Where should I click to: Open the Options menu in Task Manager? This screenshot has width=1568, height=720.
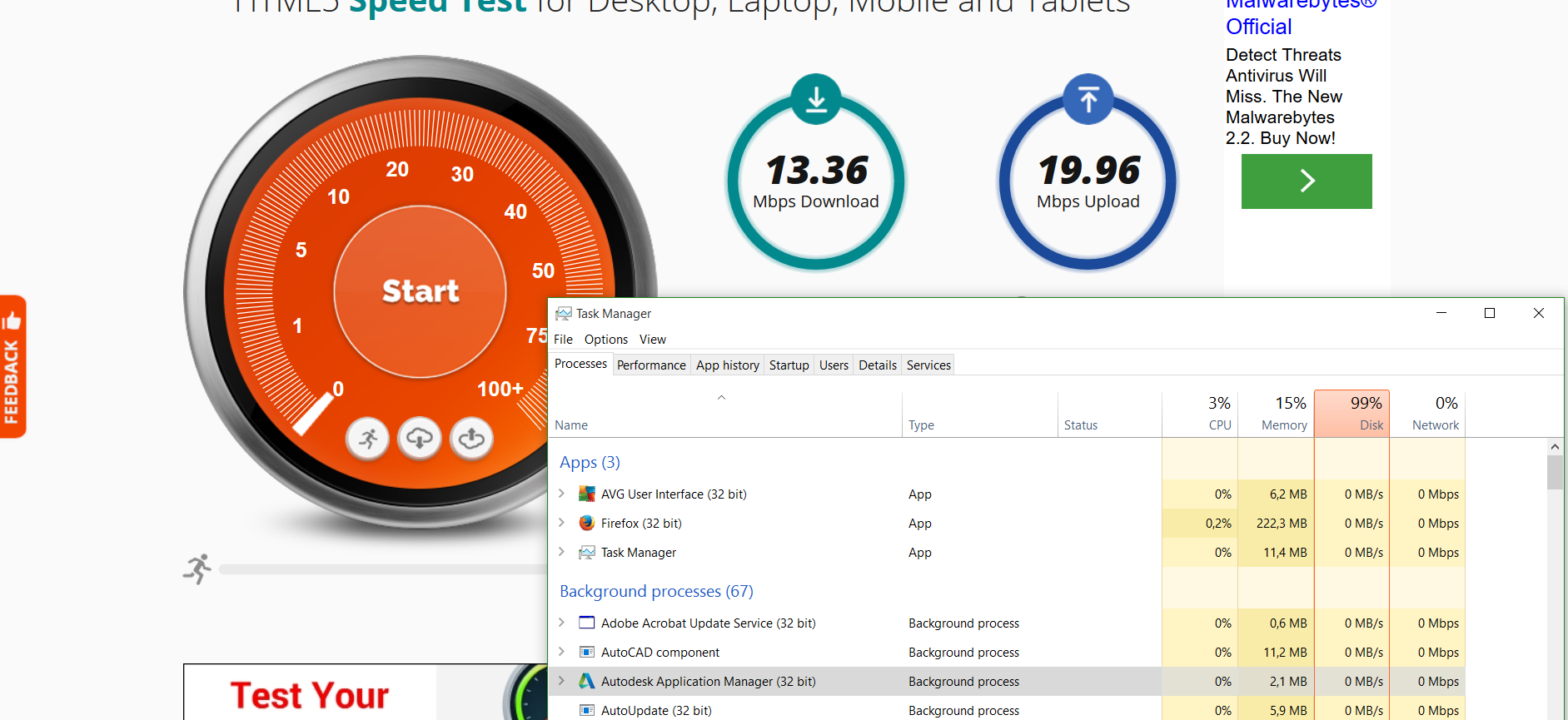click(606, 339)
